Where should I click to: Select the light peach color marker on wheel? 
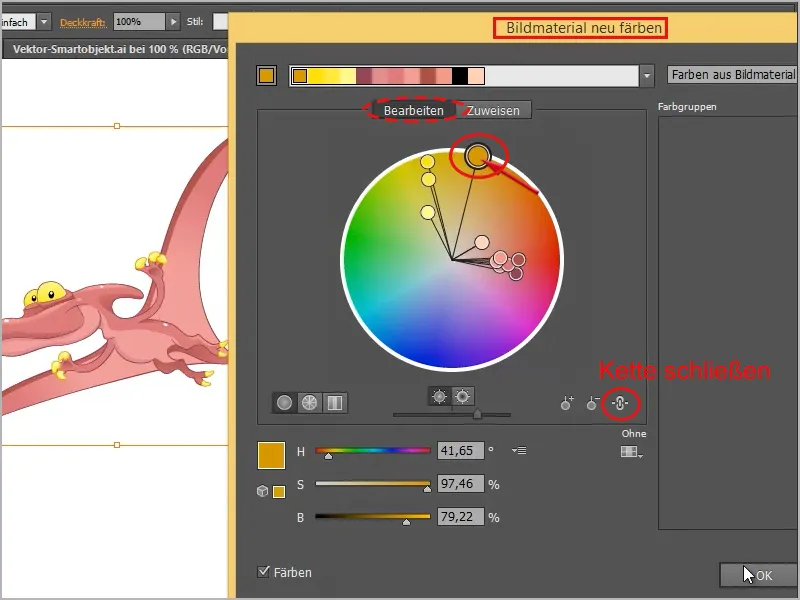[482, 242]
